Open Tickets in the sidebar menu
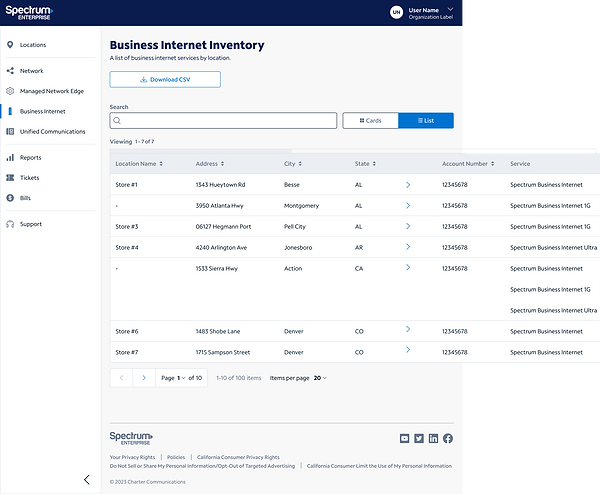600x494 pixels. point(29,178)
